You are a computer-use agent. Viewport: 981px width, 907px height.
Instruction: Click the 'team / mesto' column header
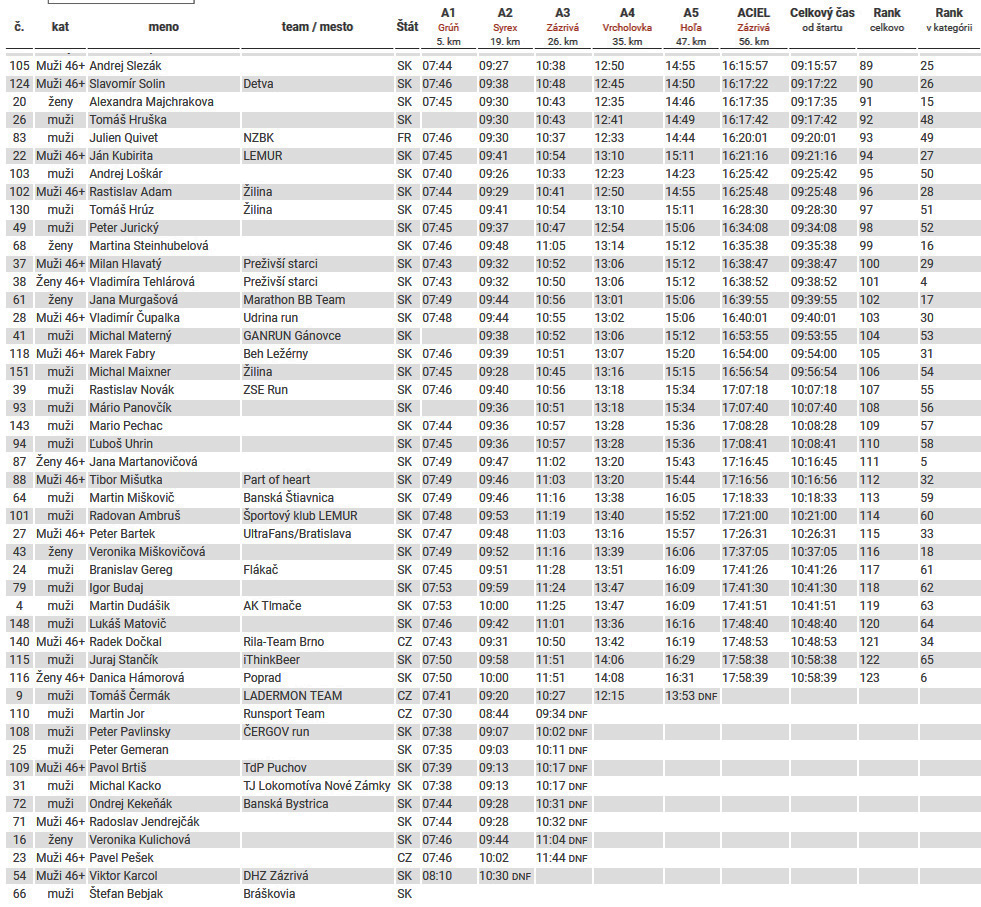tap(317, 27)
